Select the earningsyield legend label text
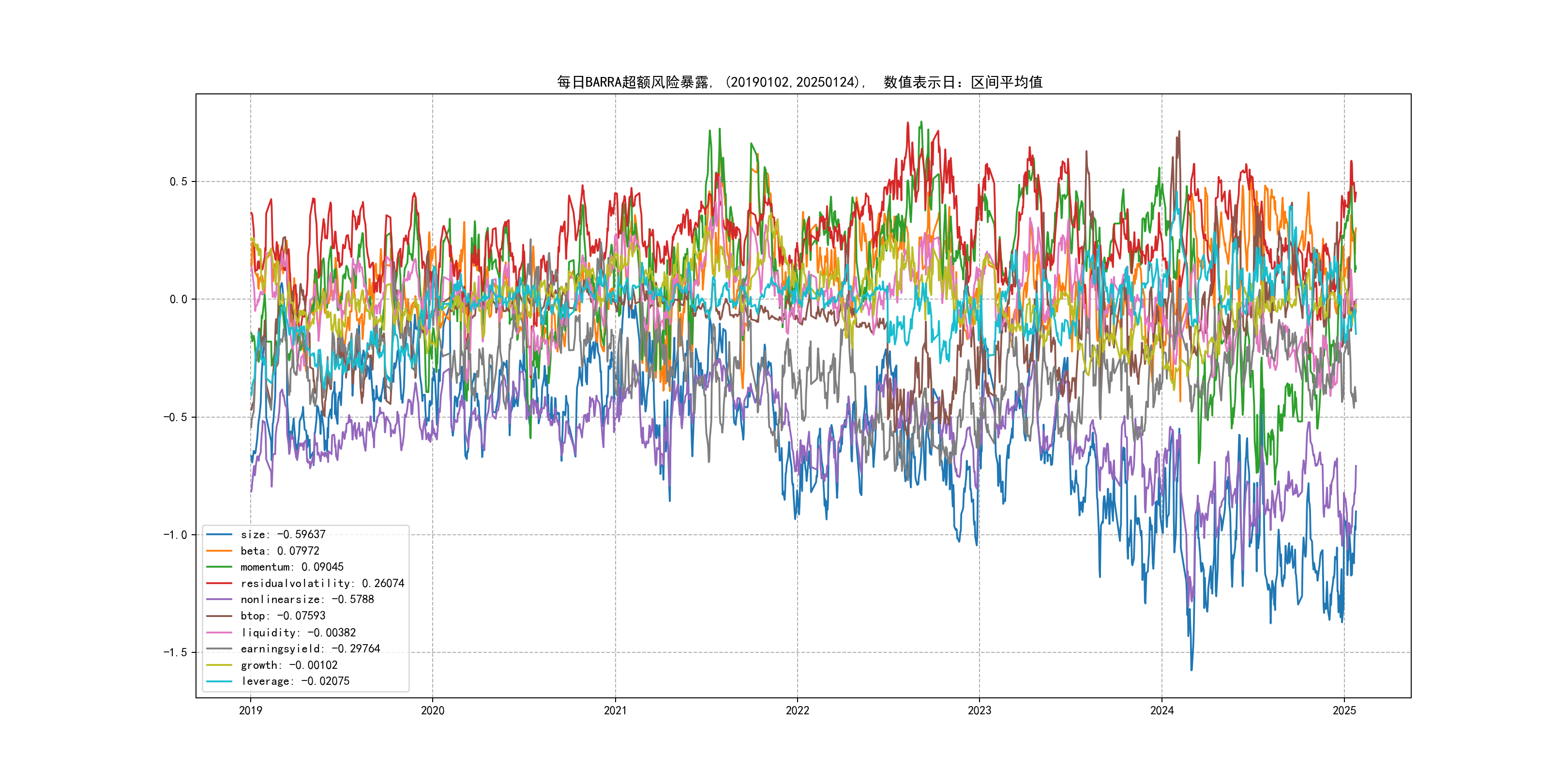 click(x=310, y=649)
